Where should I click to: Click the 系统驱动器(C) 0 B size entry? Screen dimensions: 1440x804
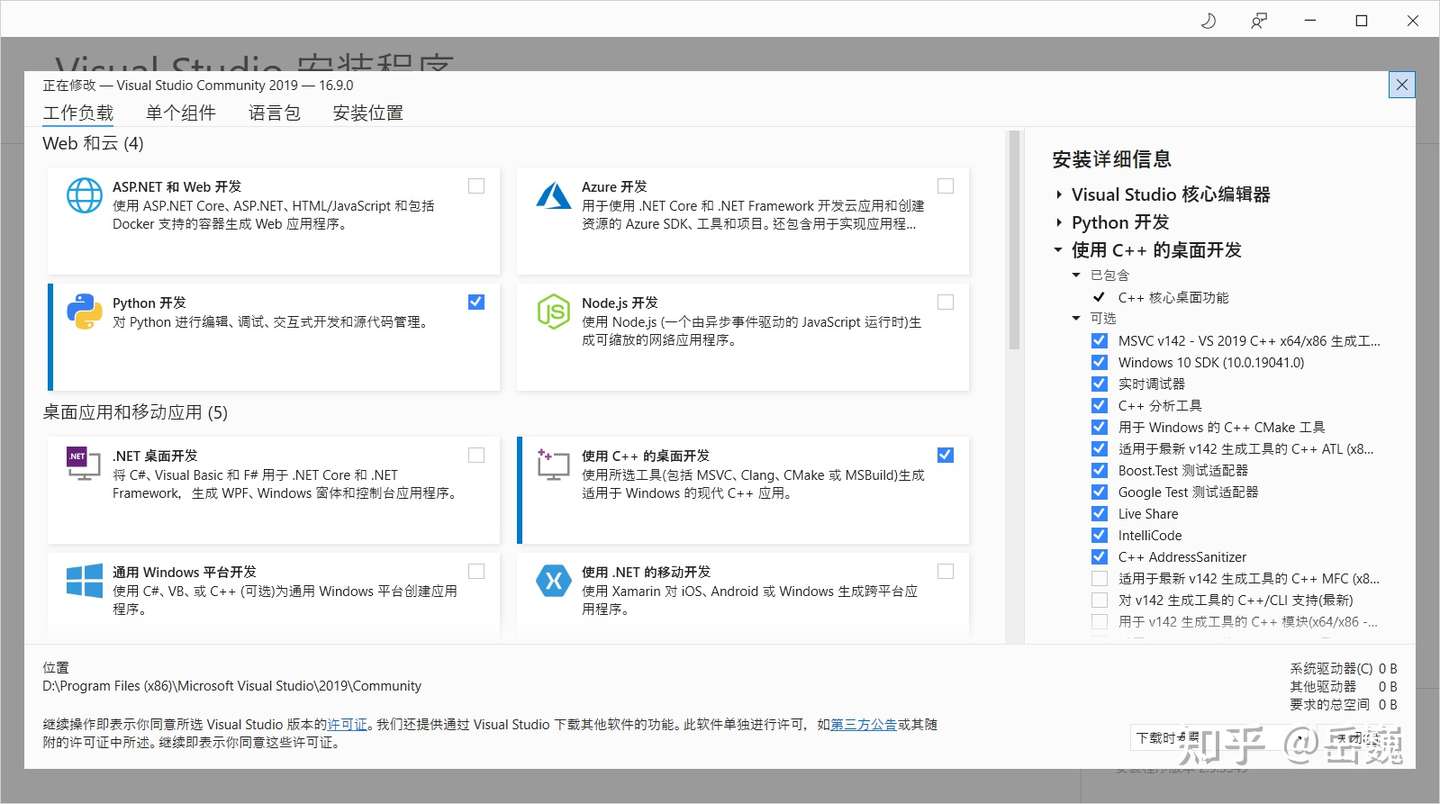[1344, 668]
